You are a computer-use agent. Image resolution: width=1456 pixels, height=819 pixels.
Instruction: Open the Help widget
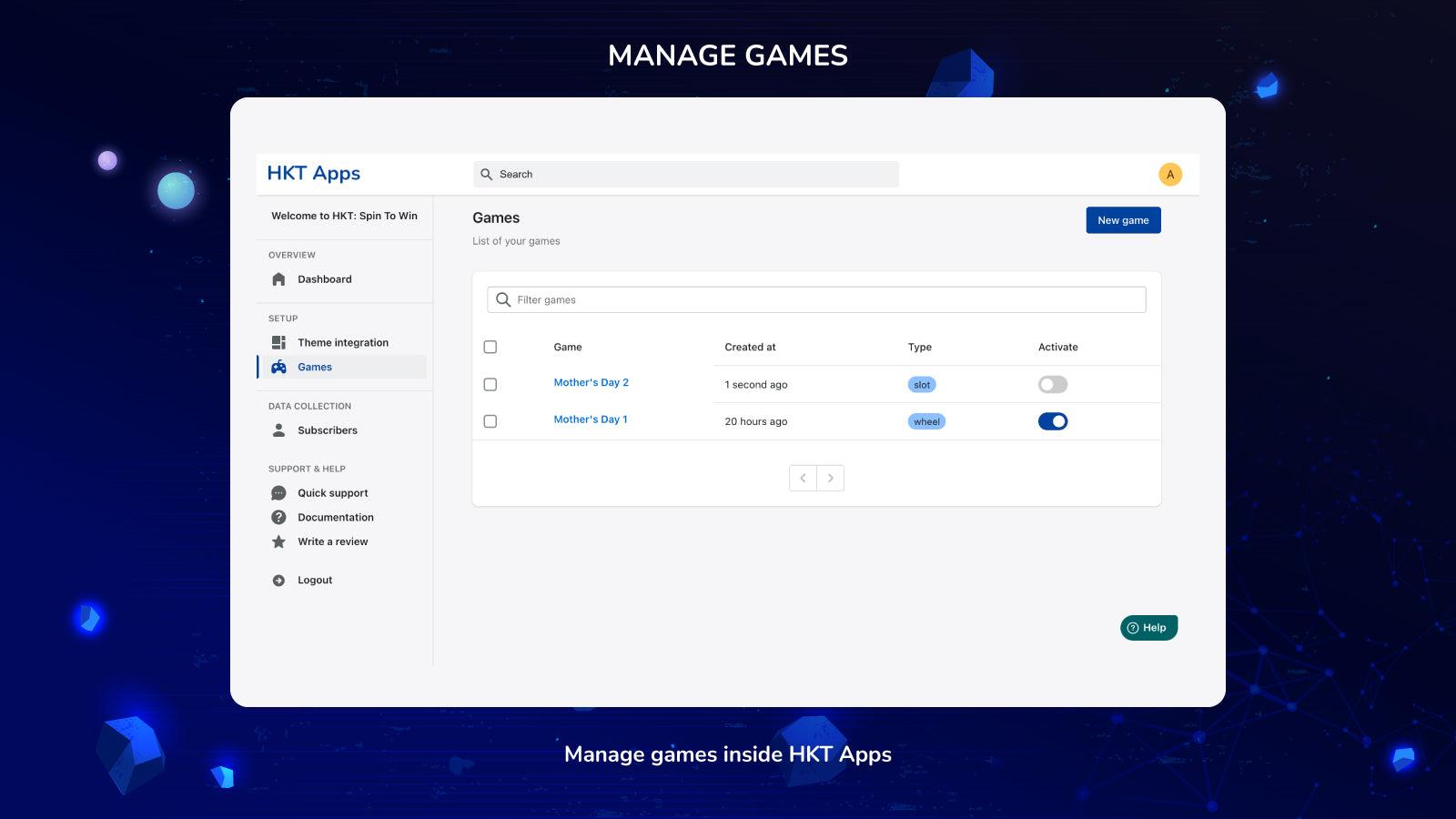click(x=1148, y=627)
